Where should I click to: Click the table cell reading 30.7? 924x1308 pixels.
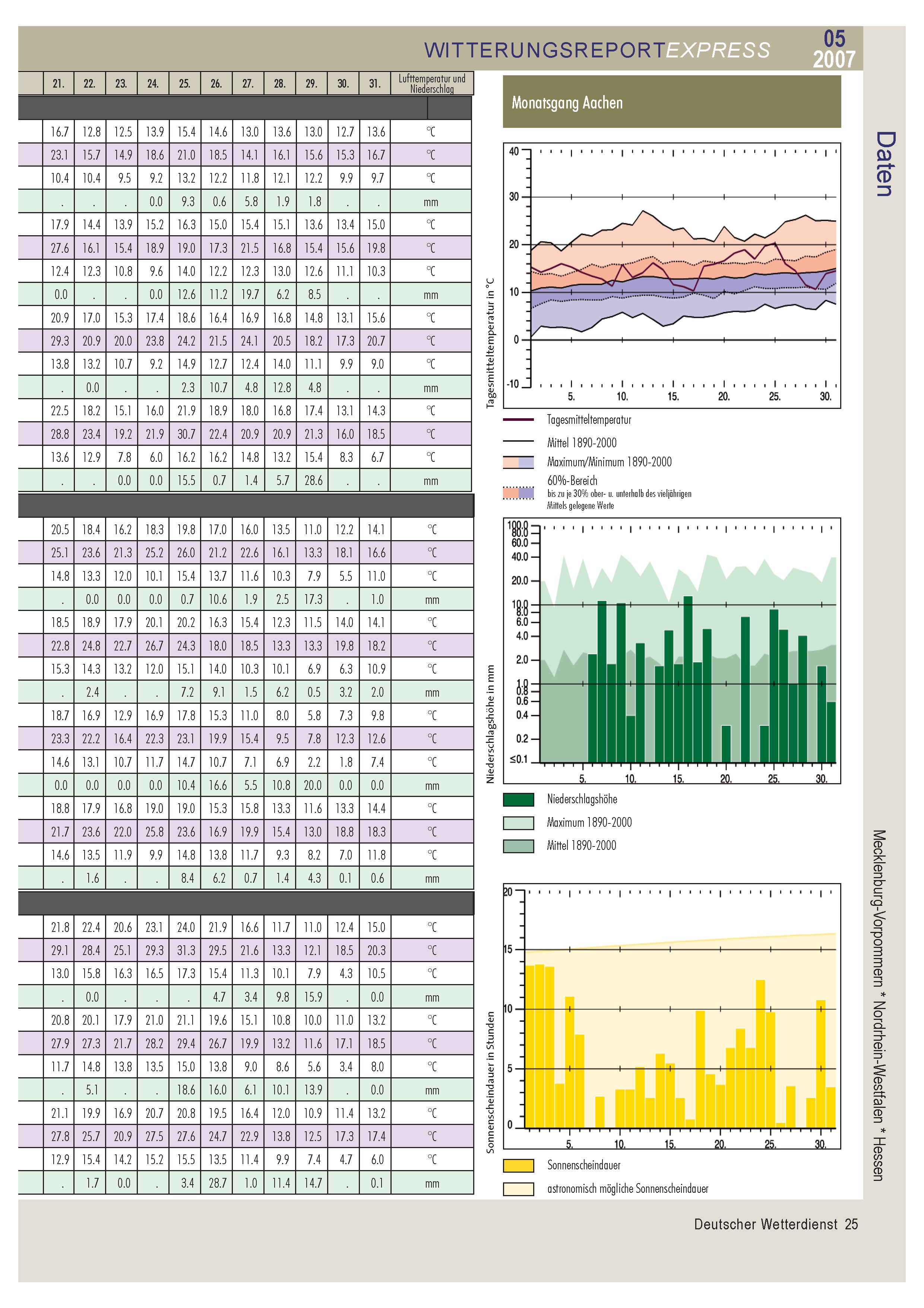coord(186,434)
